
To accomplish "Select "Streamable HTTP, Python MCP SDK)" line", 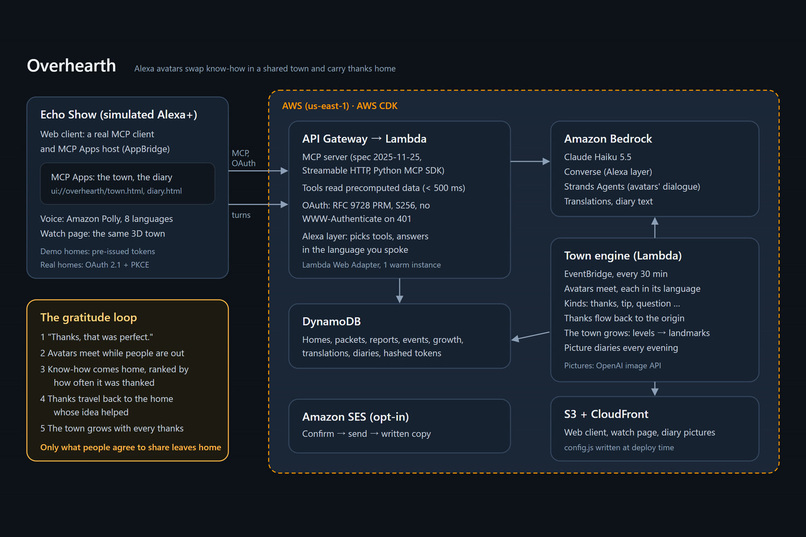I will 373,171.
